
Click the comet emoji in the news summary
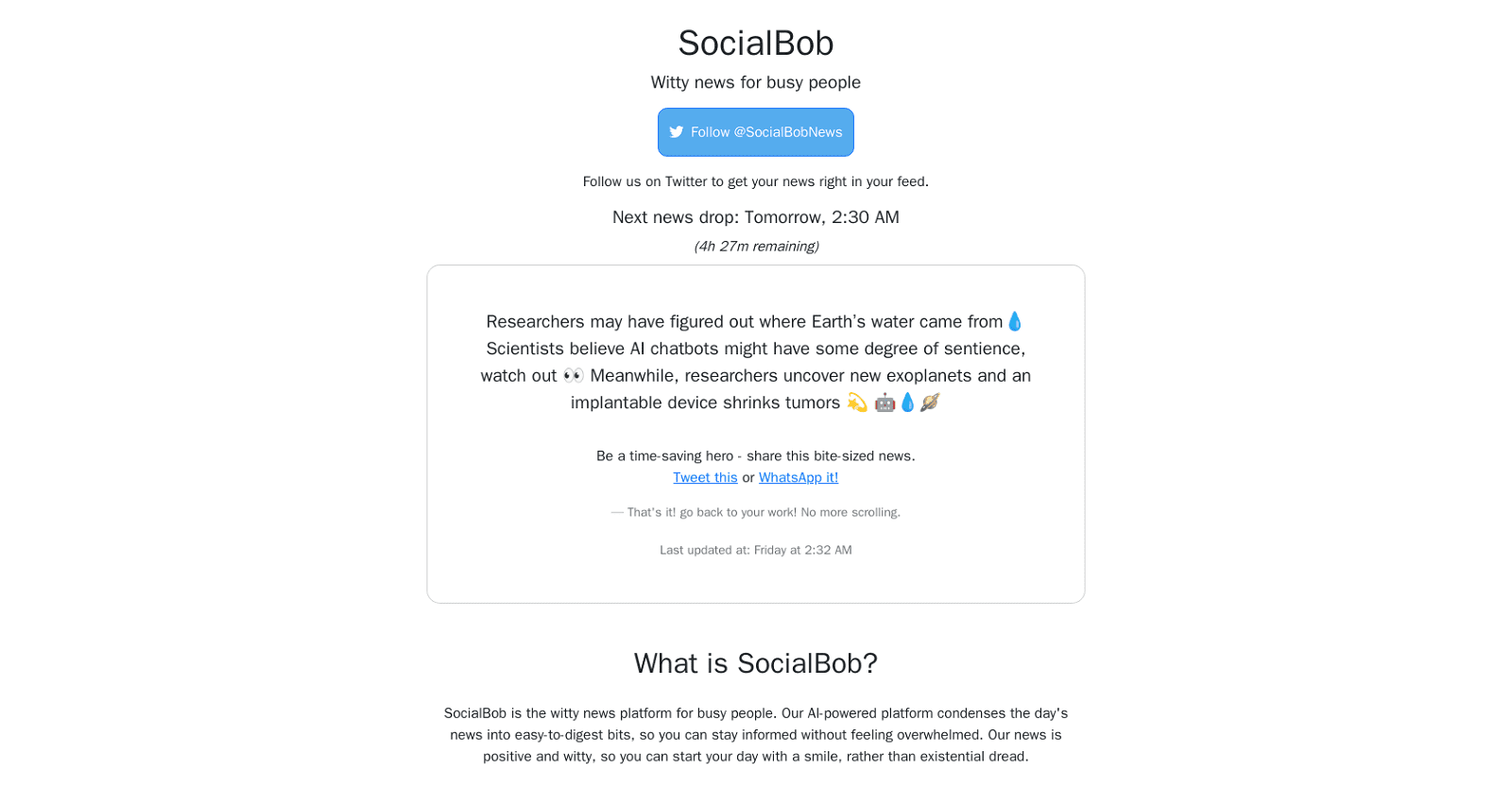(x=857, y=403)
